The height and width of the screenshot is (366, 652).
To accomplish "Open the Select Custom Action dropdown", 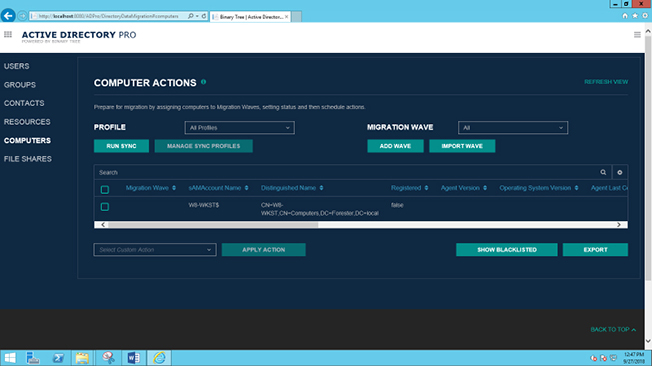I will click(155, 250).
